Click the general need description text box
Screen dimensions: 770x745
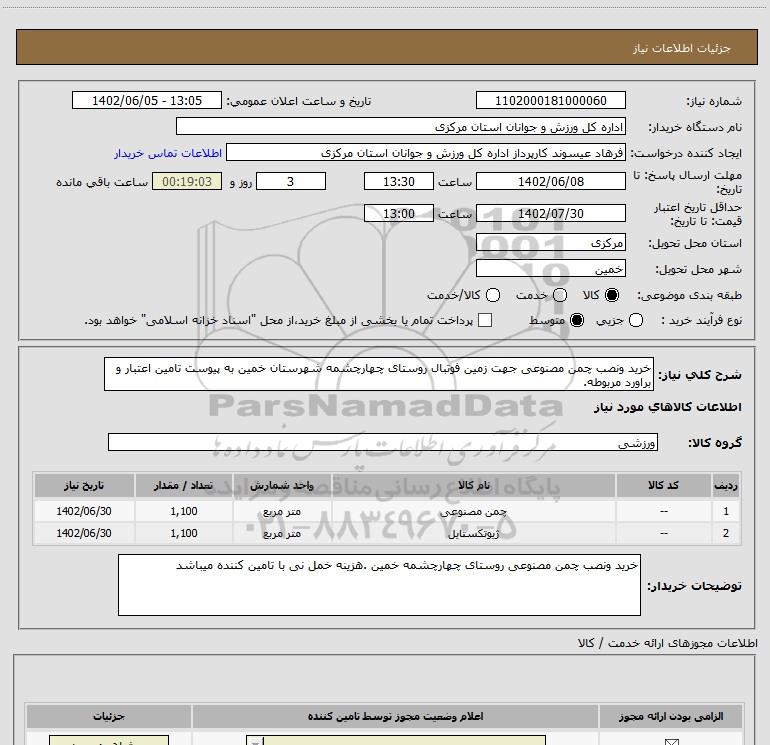[379, 374]
